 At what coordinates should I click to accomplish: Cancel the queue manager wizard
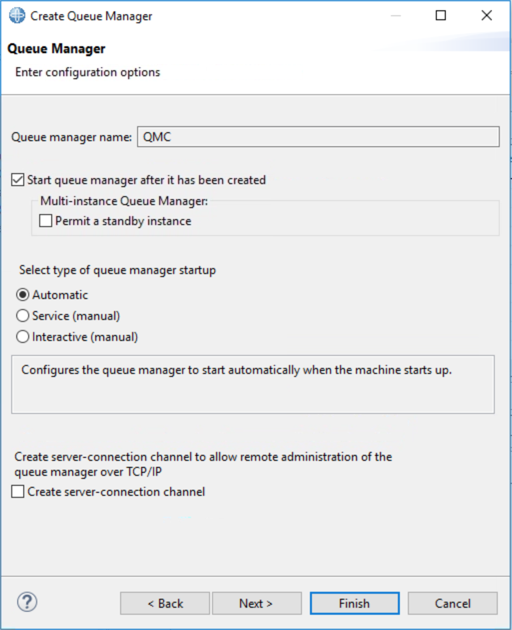pyautogui.click(x=453, y=603)
